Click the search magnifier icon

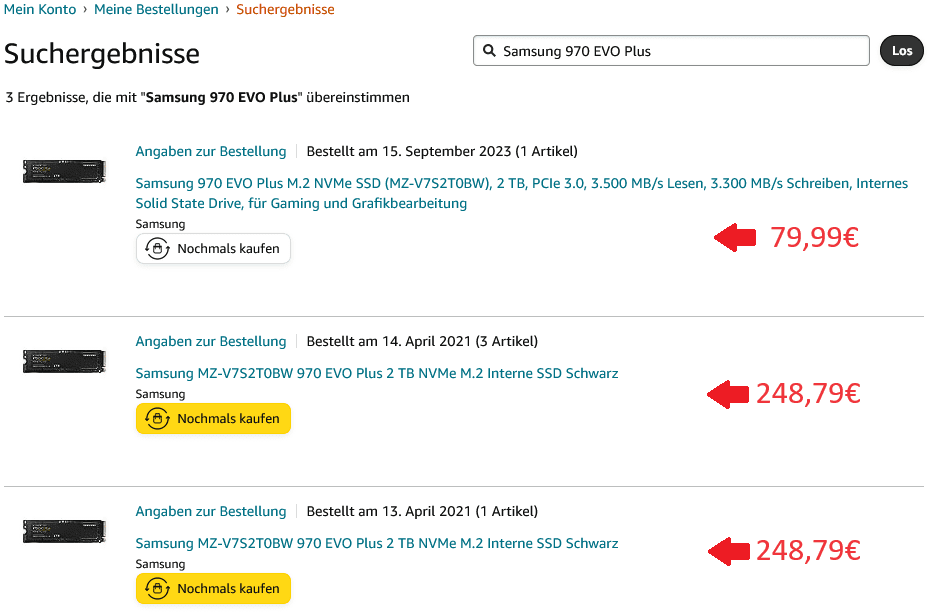(489, 50)
